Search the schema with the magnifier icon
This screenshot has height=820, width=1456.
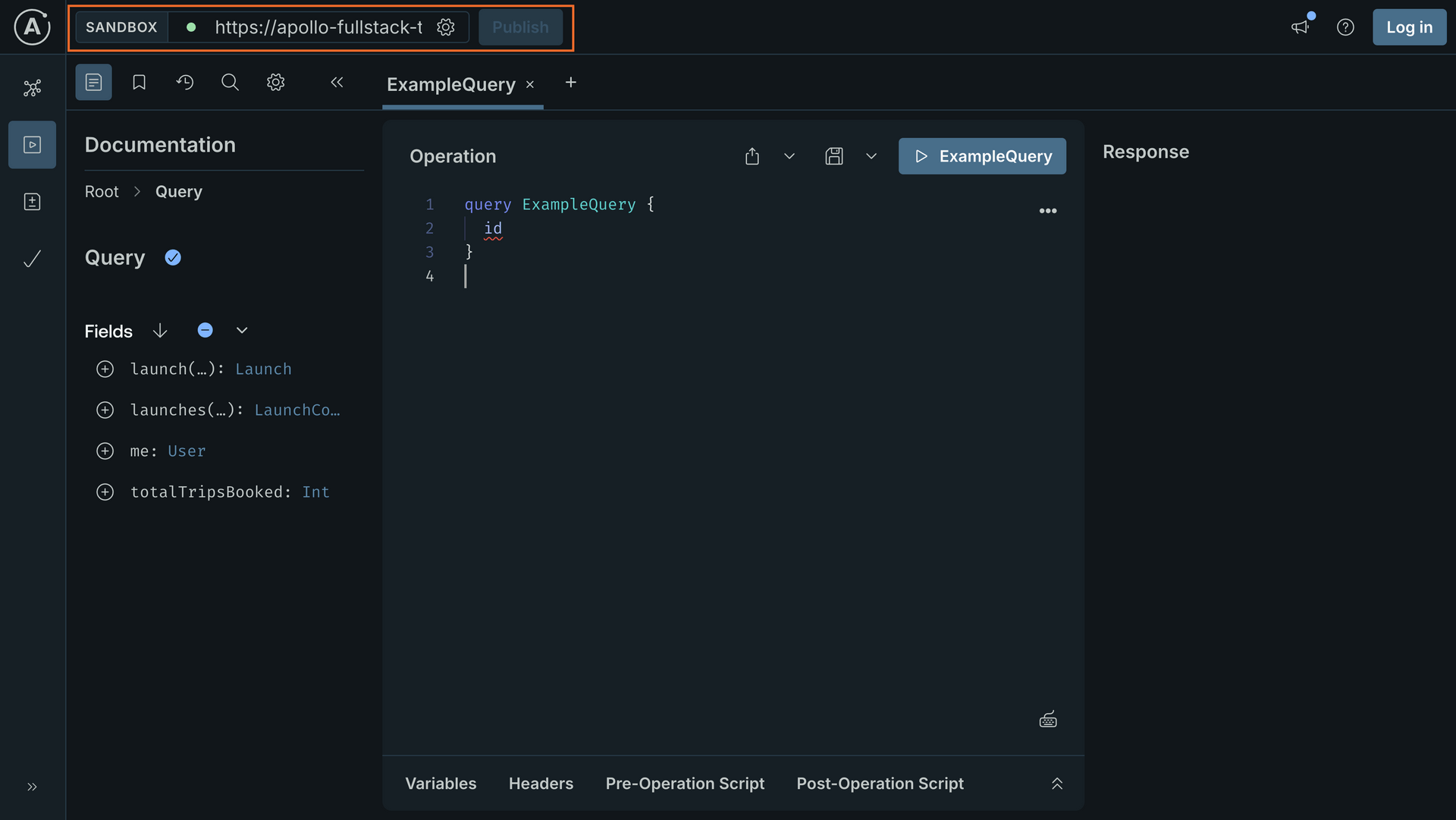pyautogui.click(x=230, y=82)
